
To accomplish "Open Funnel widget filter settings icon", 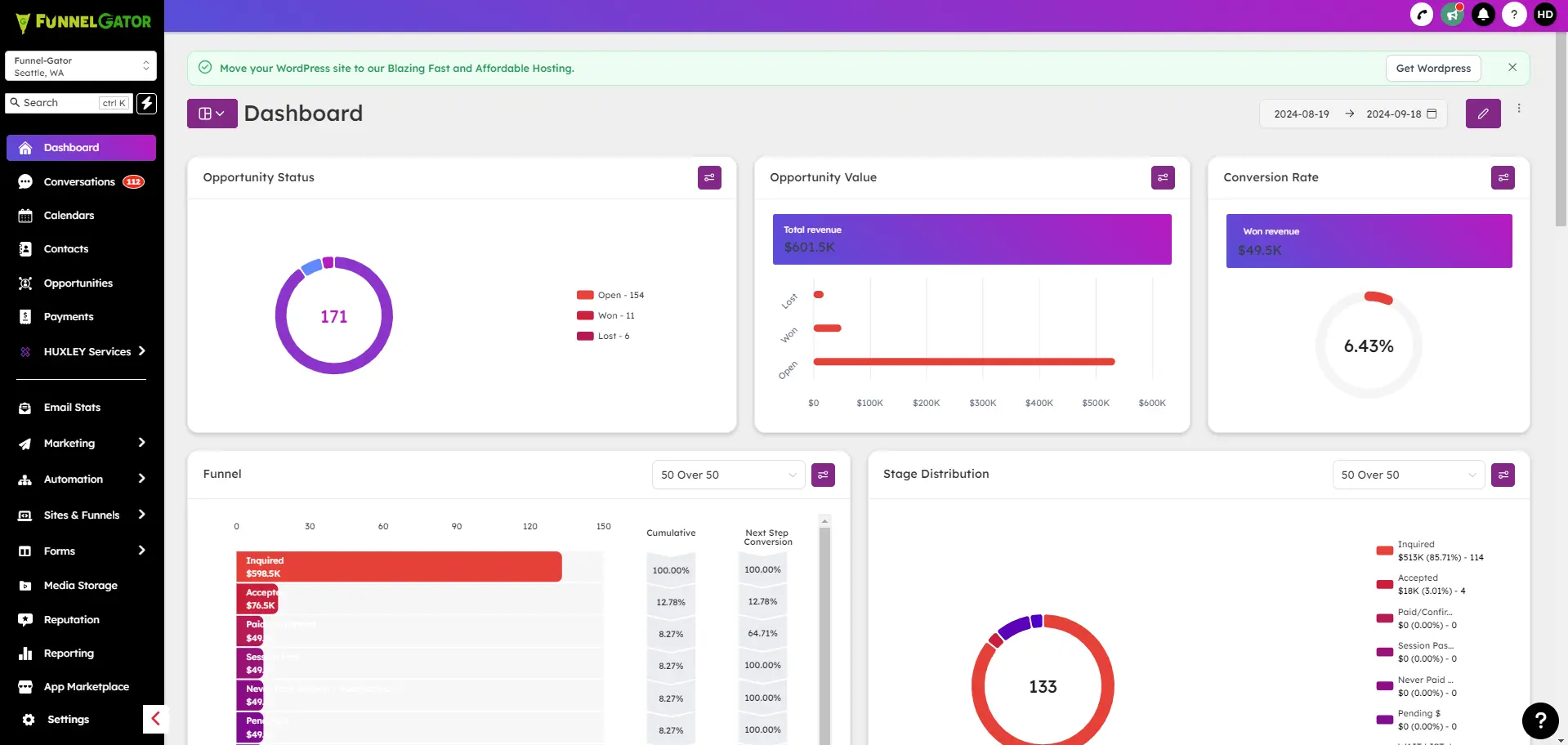I will tap(823, 475).
